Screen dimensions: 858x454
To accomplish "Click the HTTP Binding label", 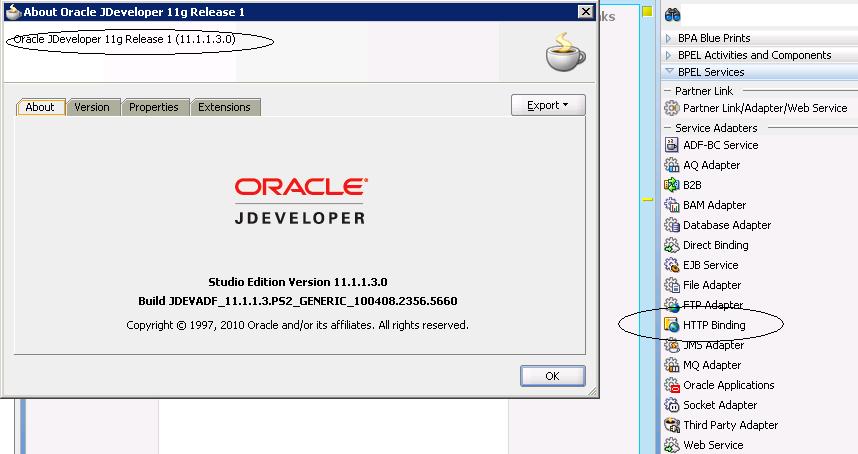I will point(714,325).
